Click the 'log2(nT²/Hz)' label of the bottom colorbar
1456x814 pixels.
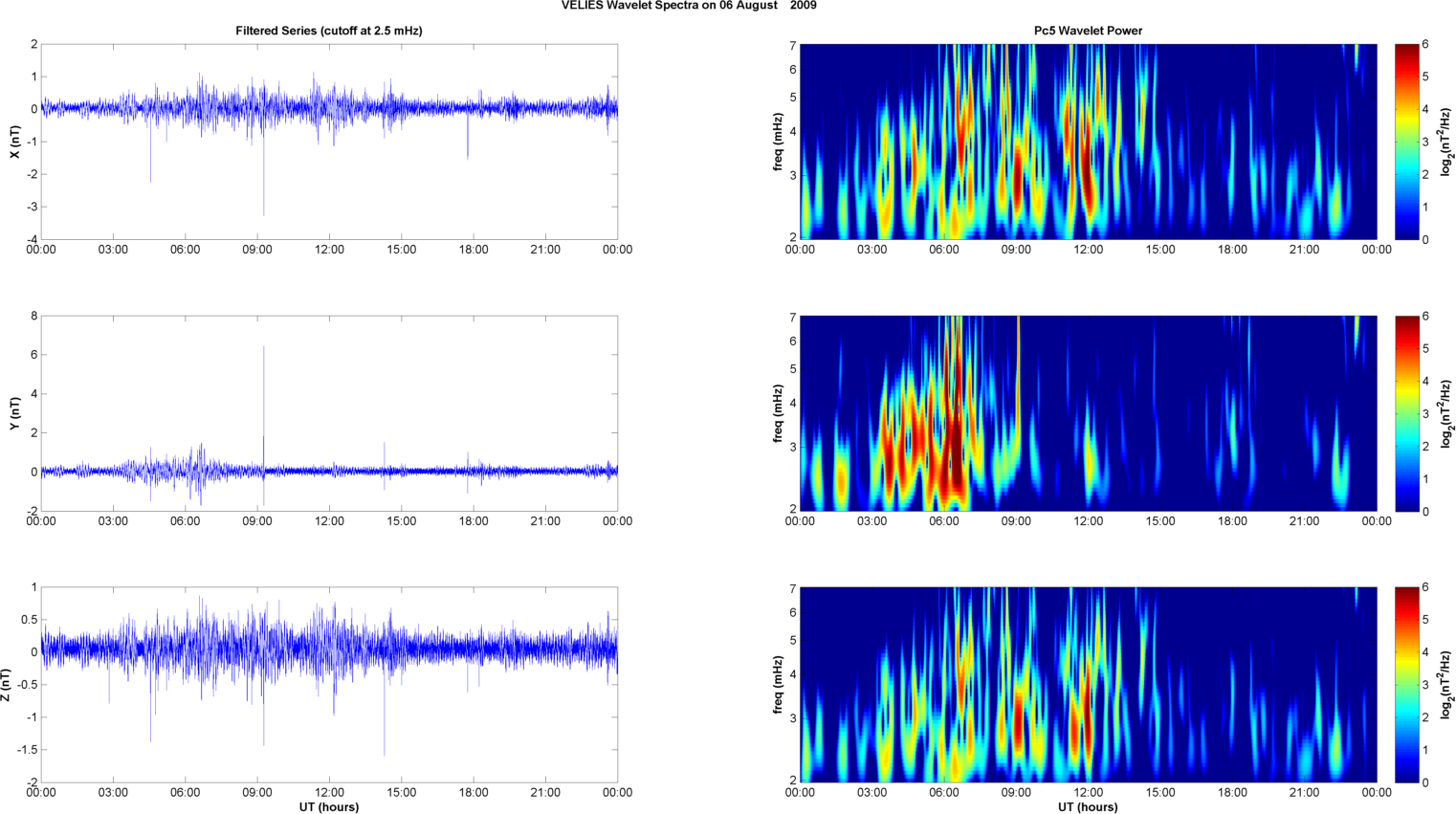tap(1448, 685)
